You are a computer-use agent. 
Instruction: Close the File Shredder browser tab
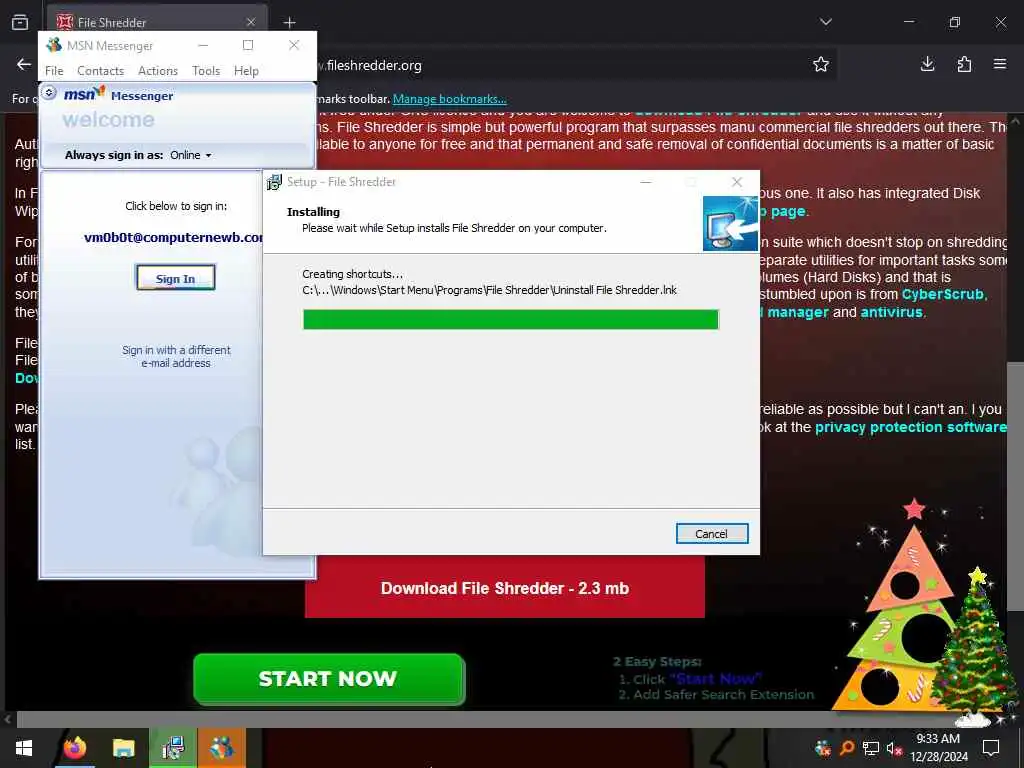click(x=251, y=22)
